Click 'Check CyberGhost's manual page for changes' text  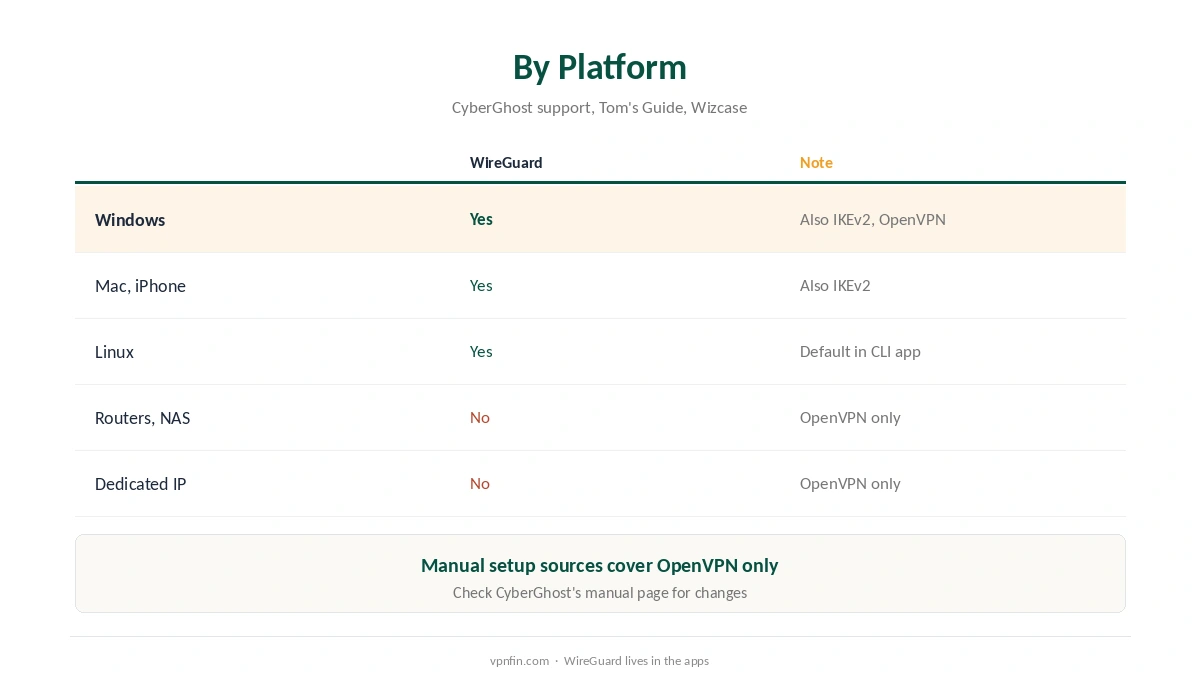[x=599, y=593]
